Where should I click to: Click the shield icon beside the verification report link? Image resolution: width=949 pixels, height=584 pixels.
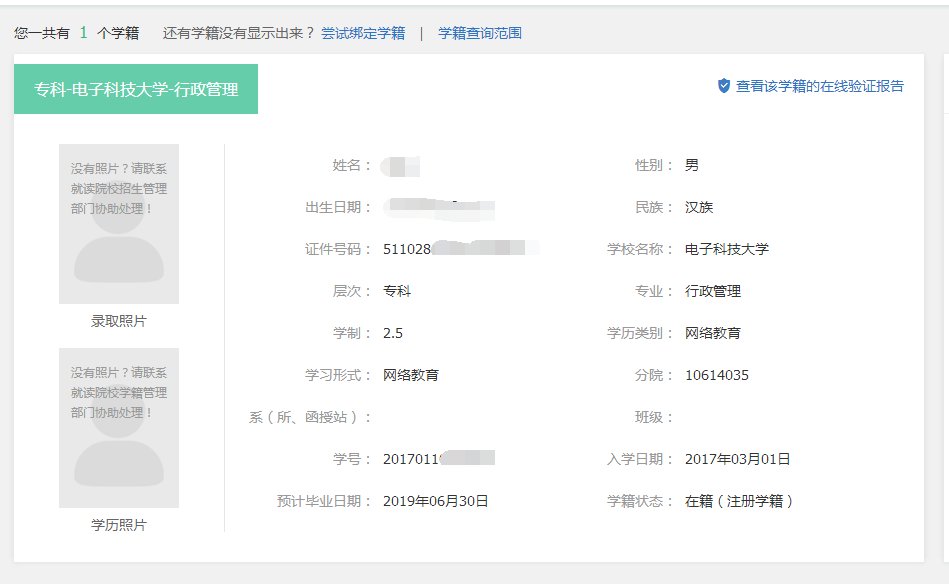point(724,86)
